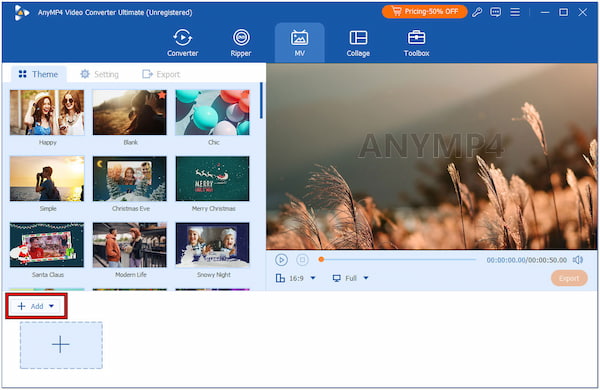Open the Toolbox module

click(x=416, y=43)
